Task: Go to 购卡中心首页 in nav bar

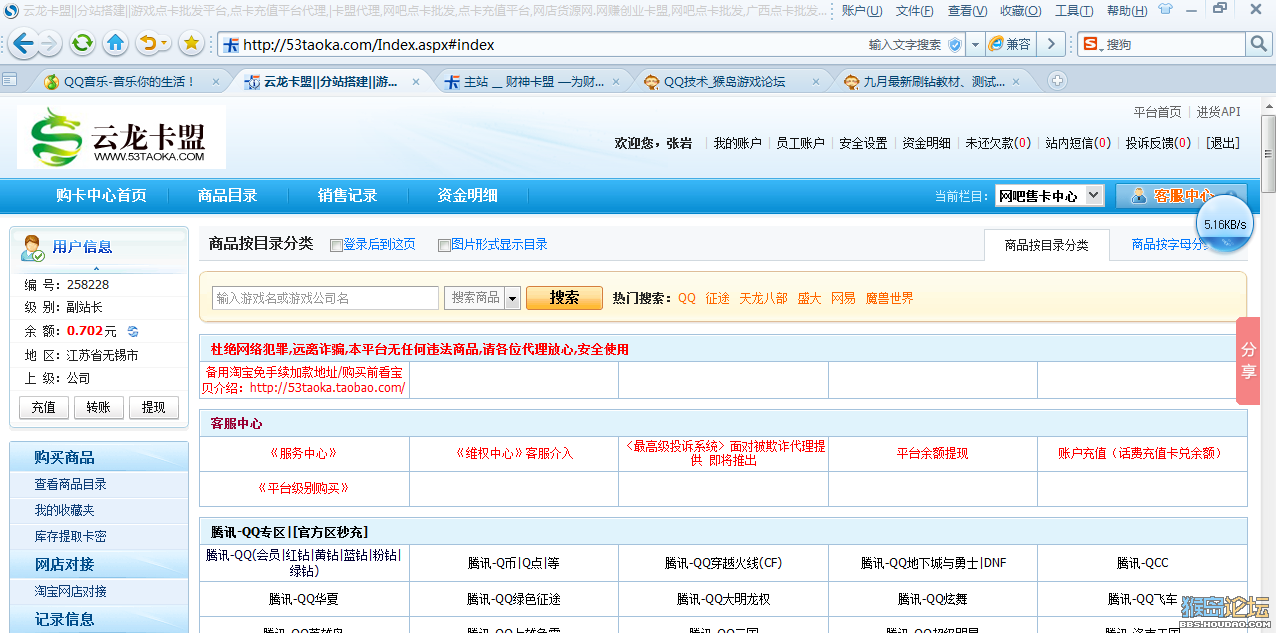Action: pos(101,196)
